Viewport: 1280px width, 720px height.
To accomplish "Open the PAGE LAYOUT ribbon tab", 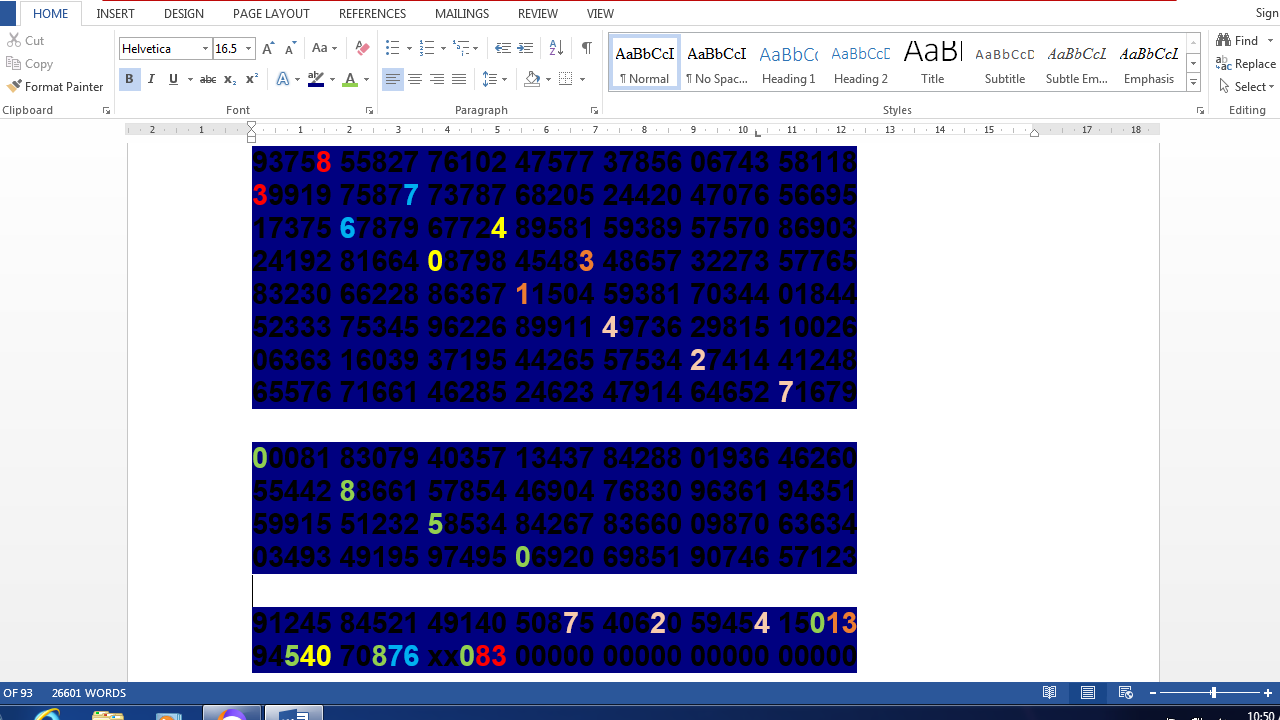I will click(271, 14).
